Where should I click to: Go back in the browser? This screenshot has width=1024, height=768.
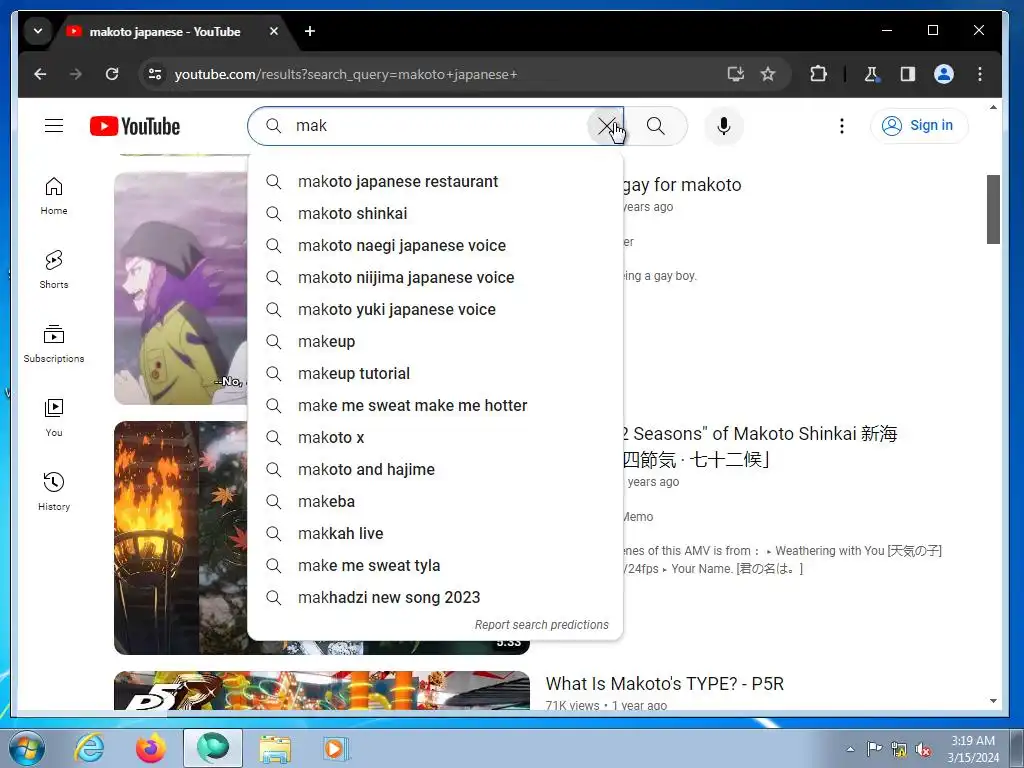tap(40, 74)
